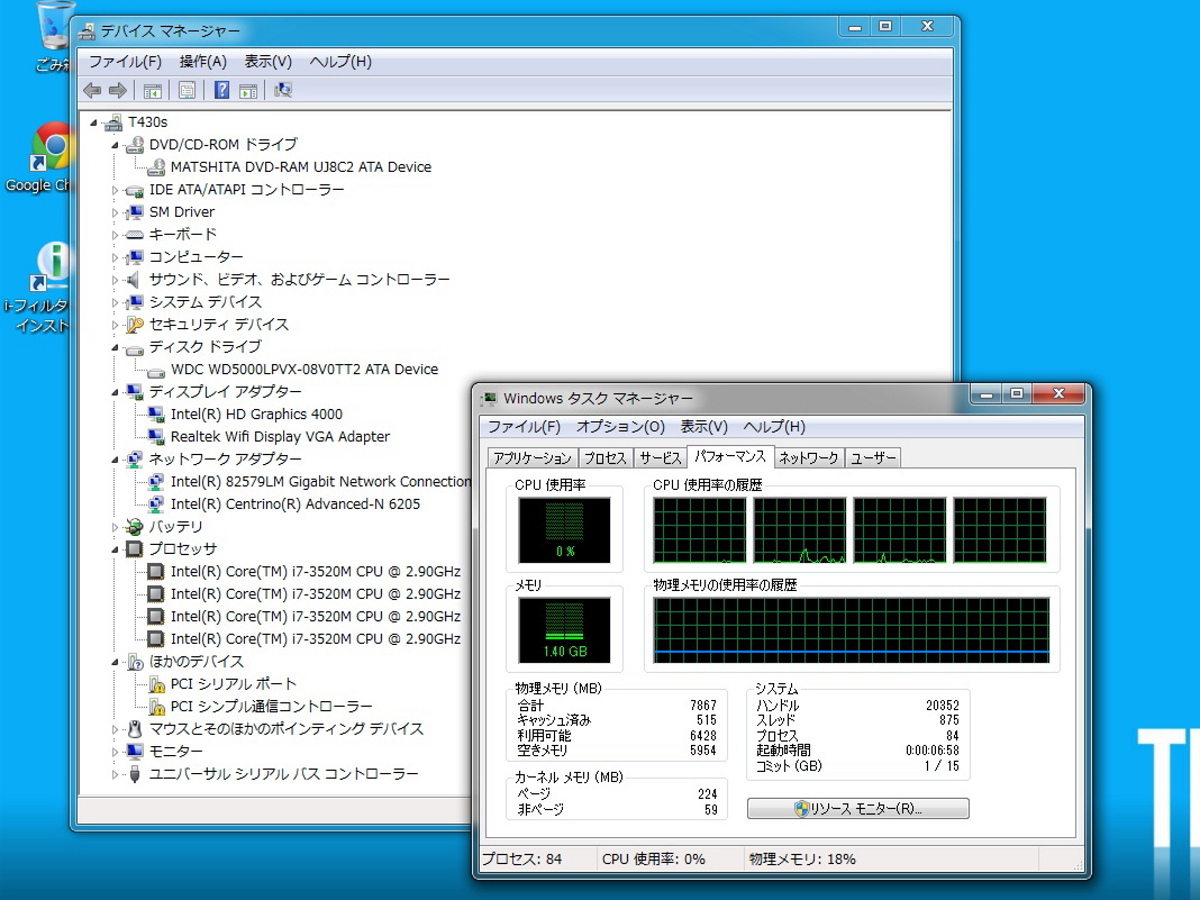Open 操作(A) menu in Device Manager
The width and height of the screenshot is (1200, 900).
pyautogui.click(x=203, y=62)
